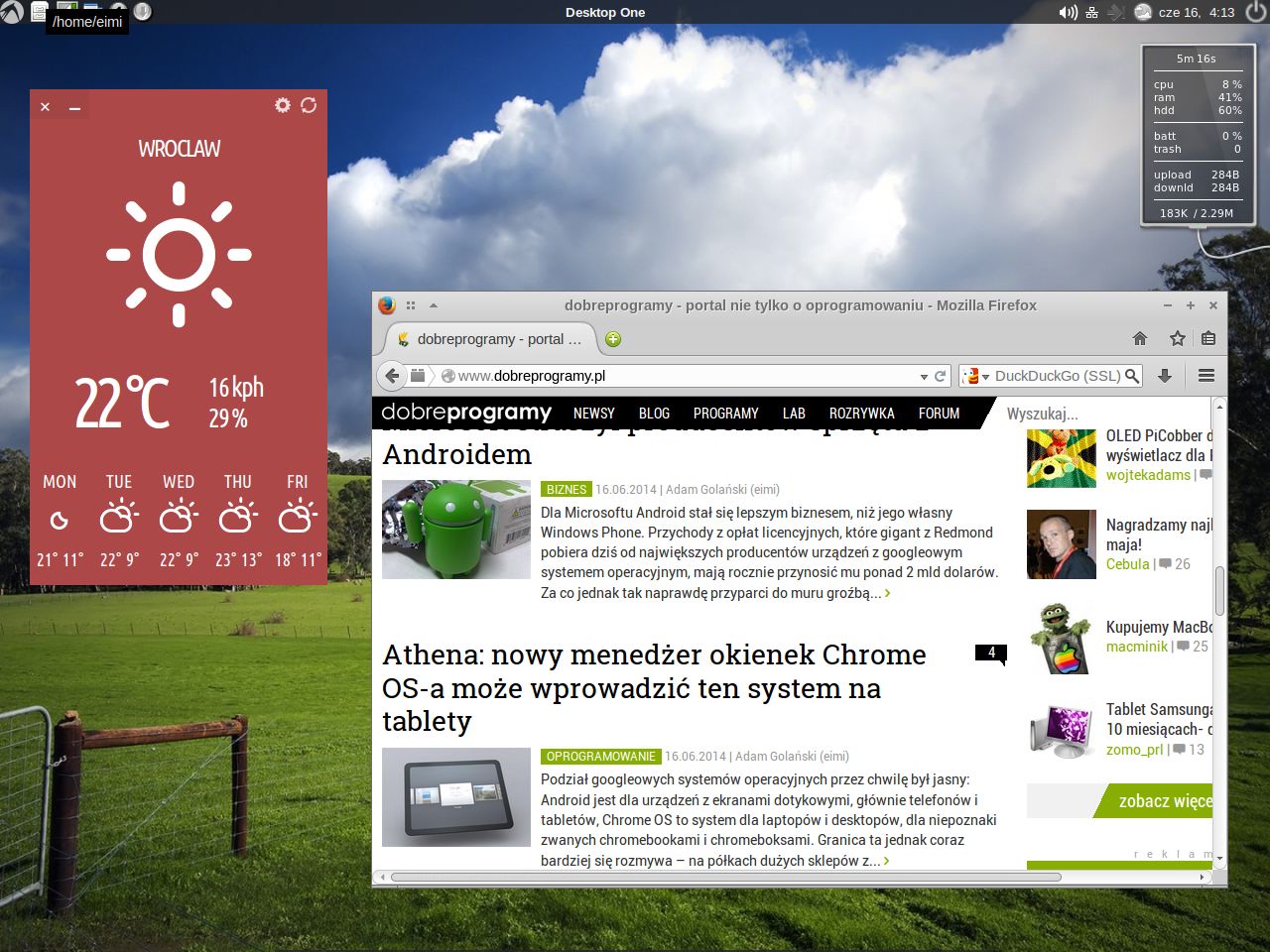Open the DuckDuckGo search engine dropdown
The height and width of the screenshot is (952, 1270).
[975, 376]
